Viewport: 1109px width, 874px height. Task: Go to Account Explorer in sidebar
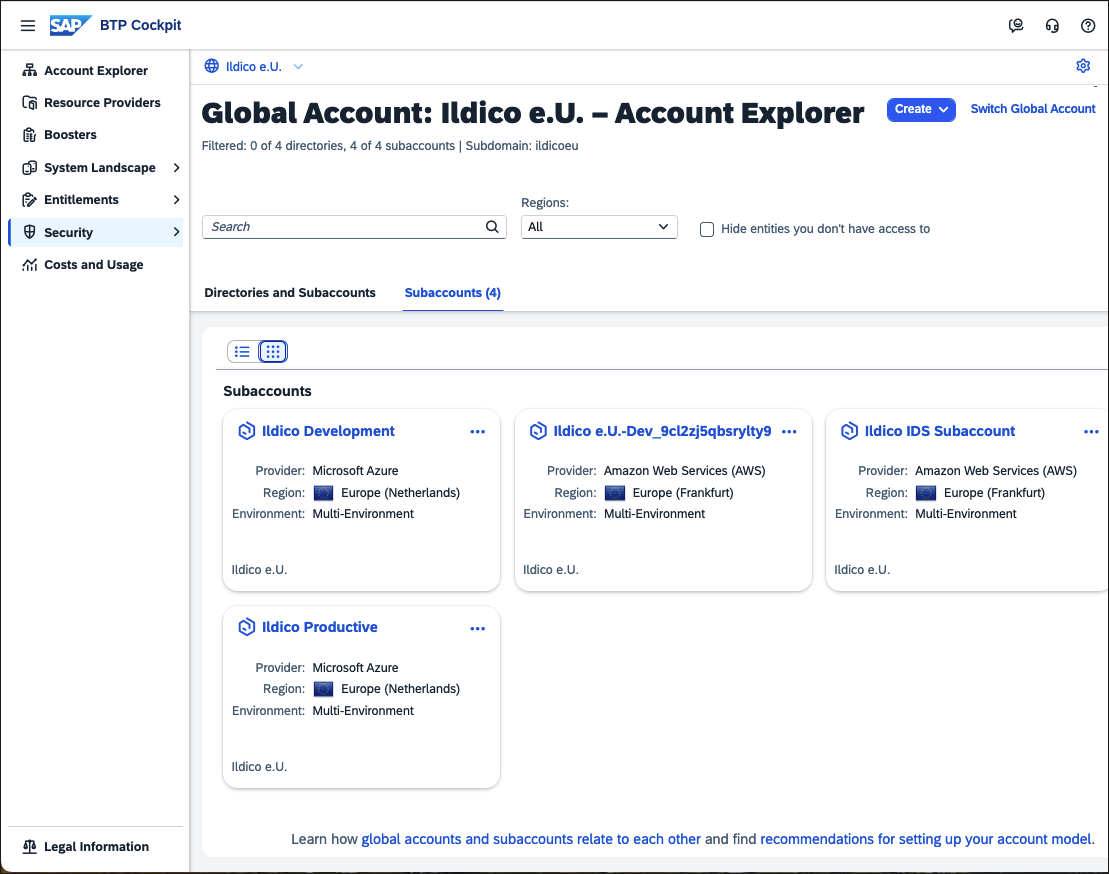[95, 70]
